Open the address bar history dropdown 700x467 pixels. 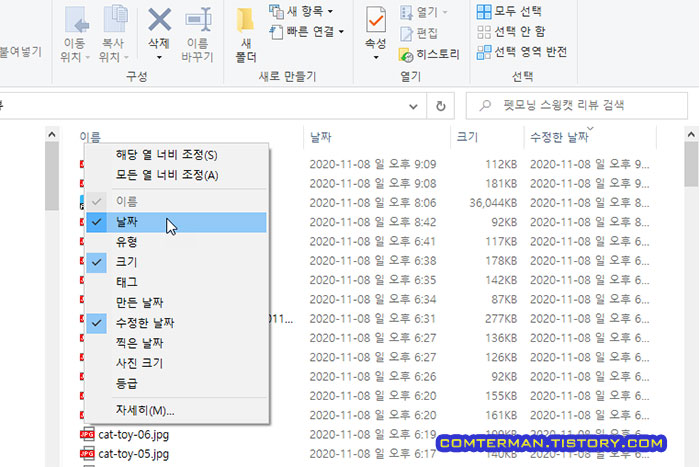pyautogui.click(x=413, y=106)
